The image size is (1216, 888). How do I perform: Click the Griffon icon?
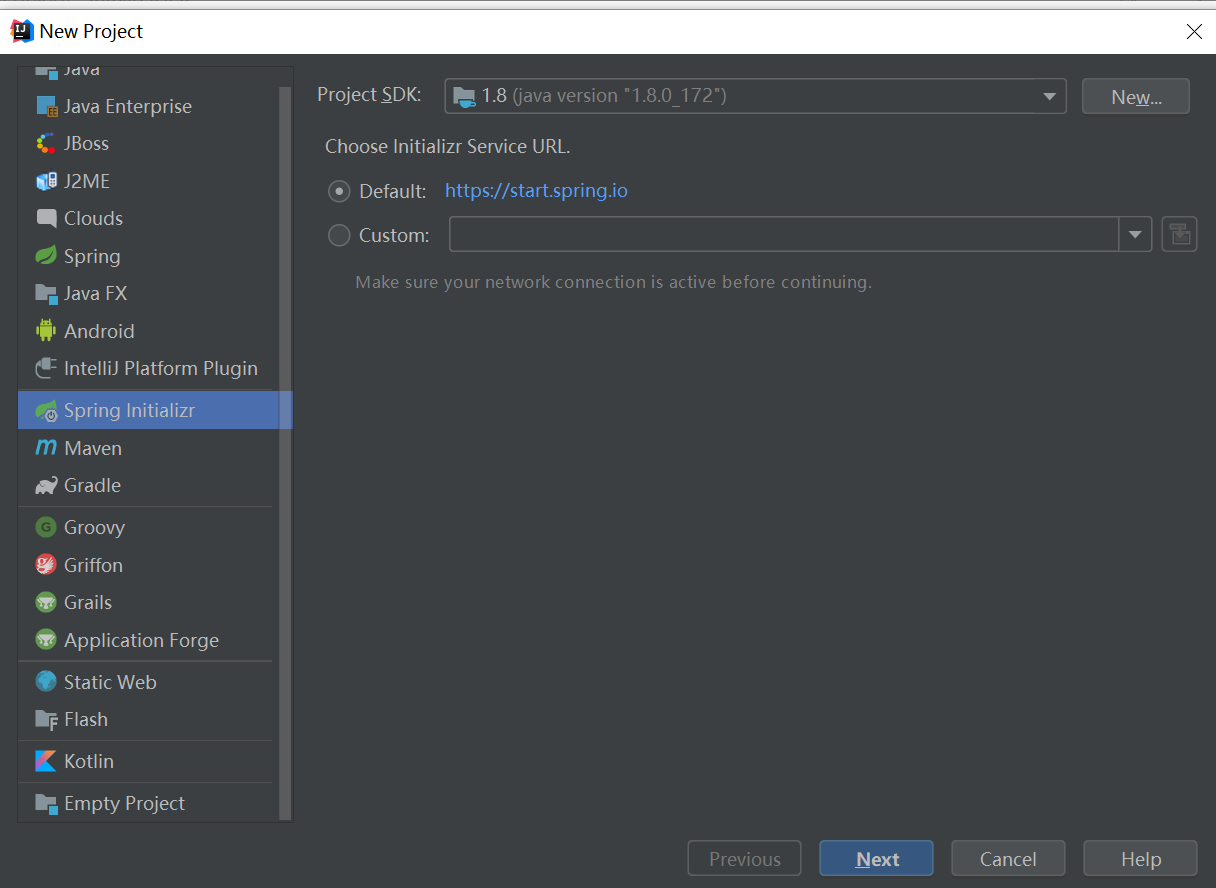pyautogui.click(x=46, y=565)
